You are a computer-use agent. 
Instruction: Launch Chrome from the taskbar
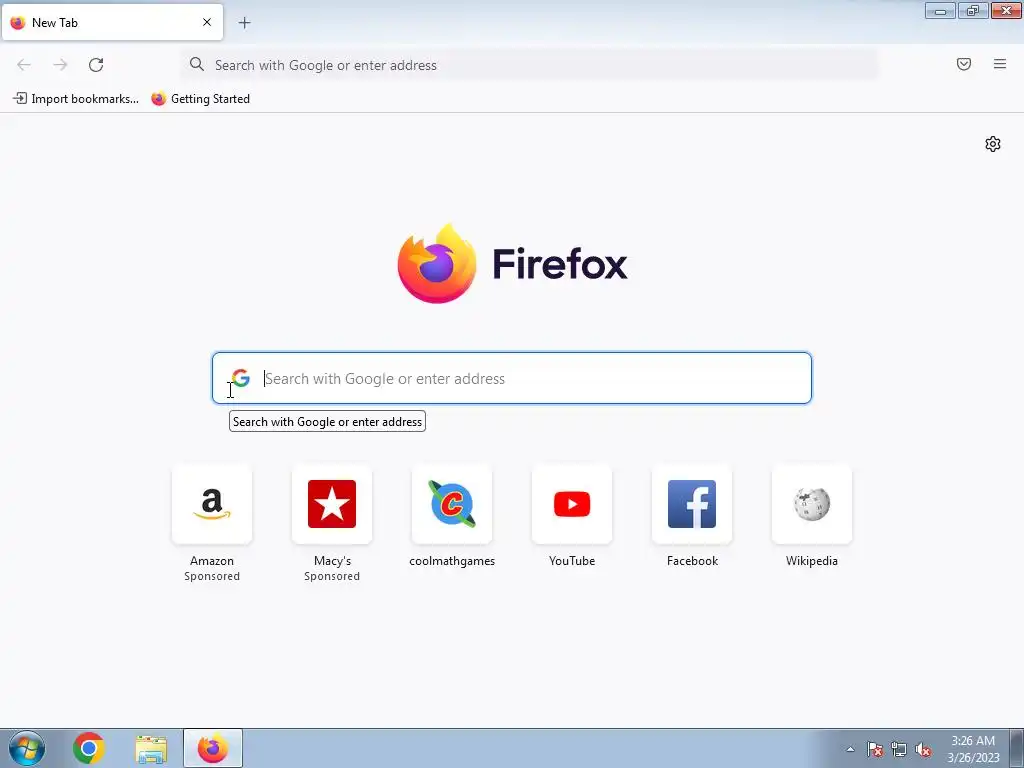click(89, 748)
